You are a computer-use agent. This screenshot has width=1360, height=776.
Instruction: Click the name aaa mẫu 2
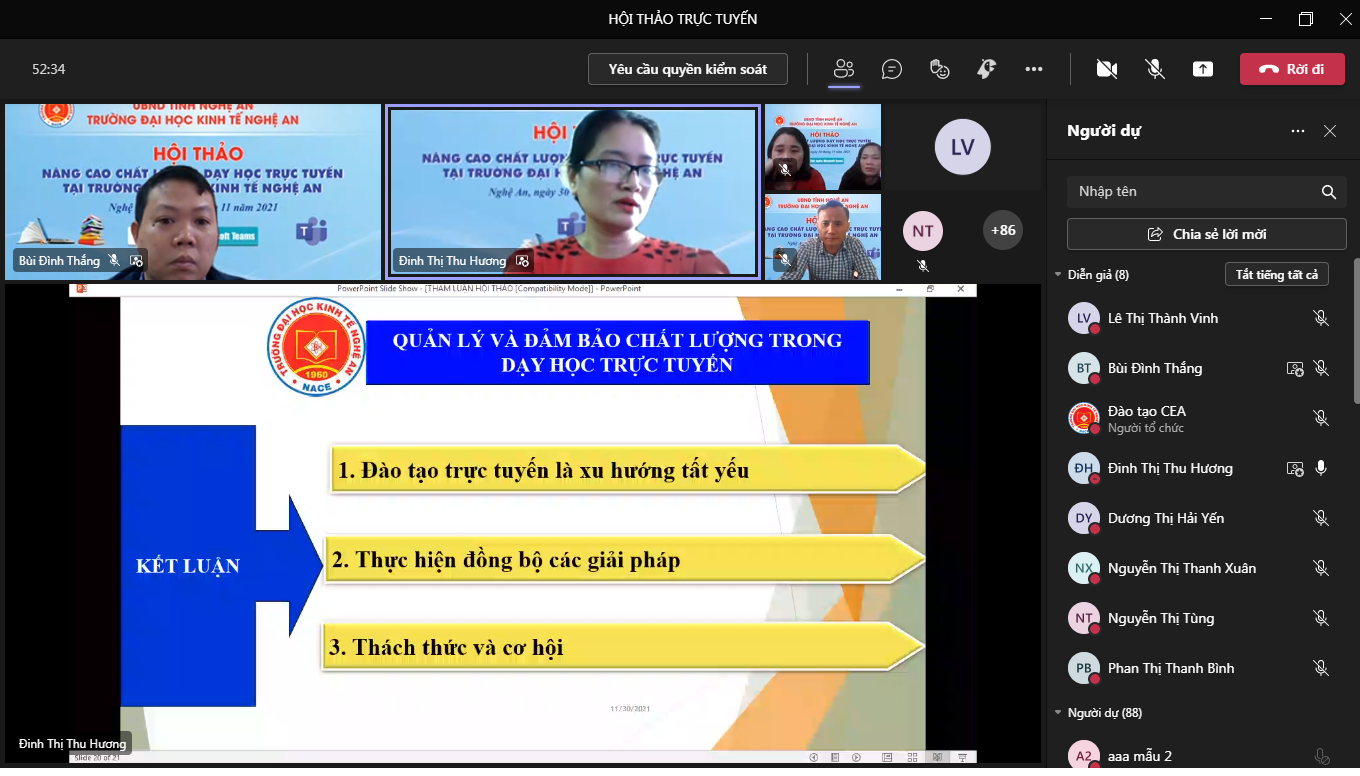tap(1140, 756)
